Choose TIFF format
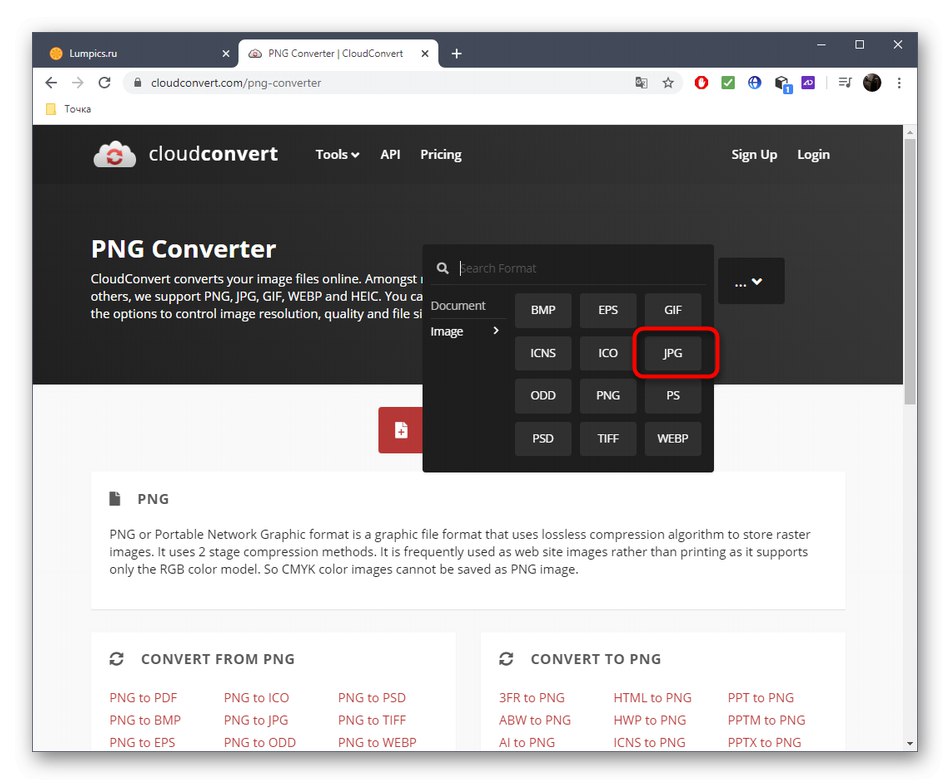950x784 pixels. (x=608, y=439)
